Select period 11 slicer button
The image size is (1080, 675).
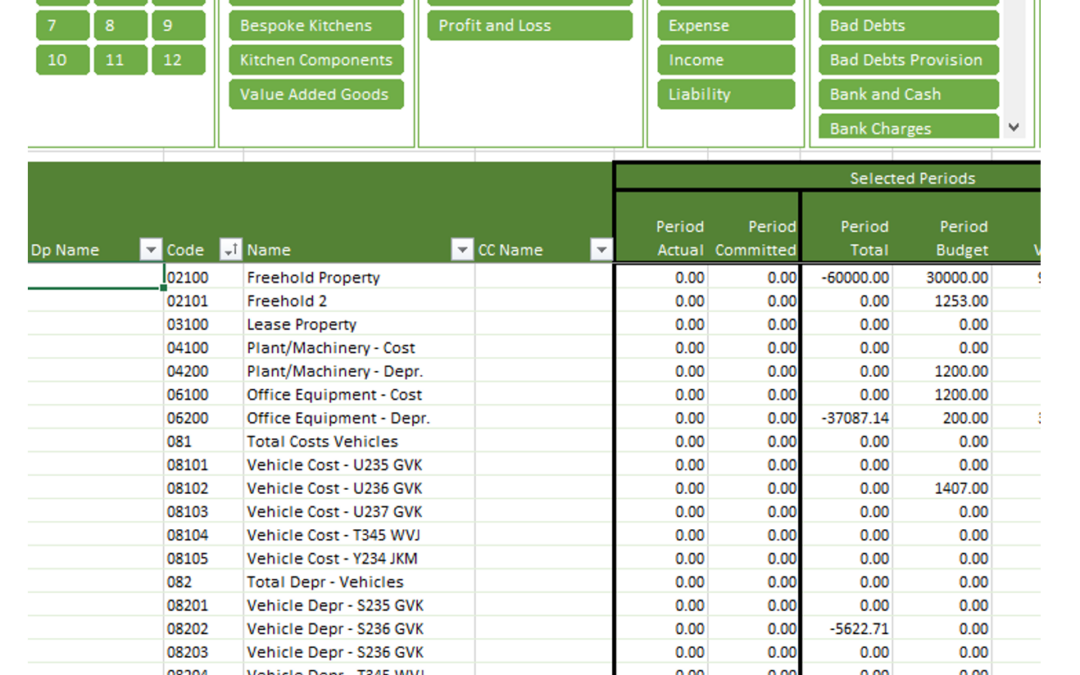120,60
